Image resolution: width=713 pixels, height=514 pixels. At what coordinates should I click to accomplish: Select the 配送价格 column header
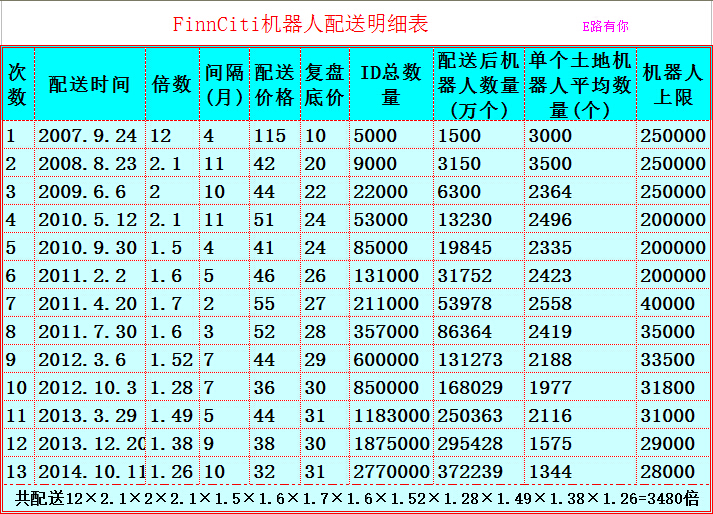(x=275, y=85)
